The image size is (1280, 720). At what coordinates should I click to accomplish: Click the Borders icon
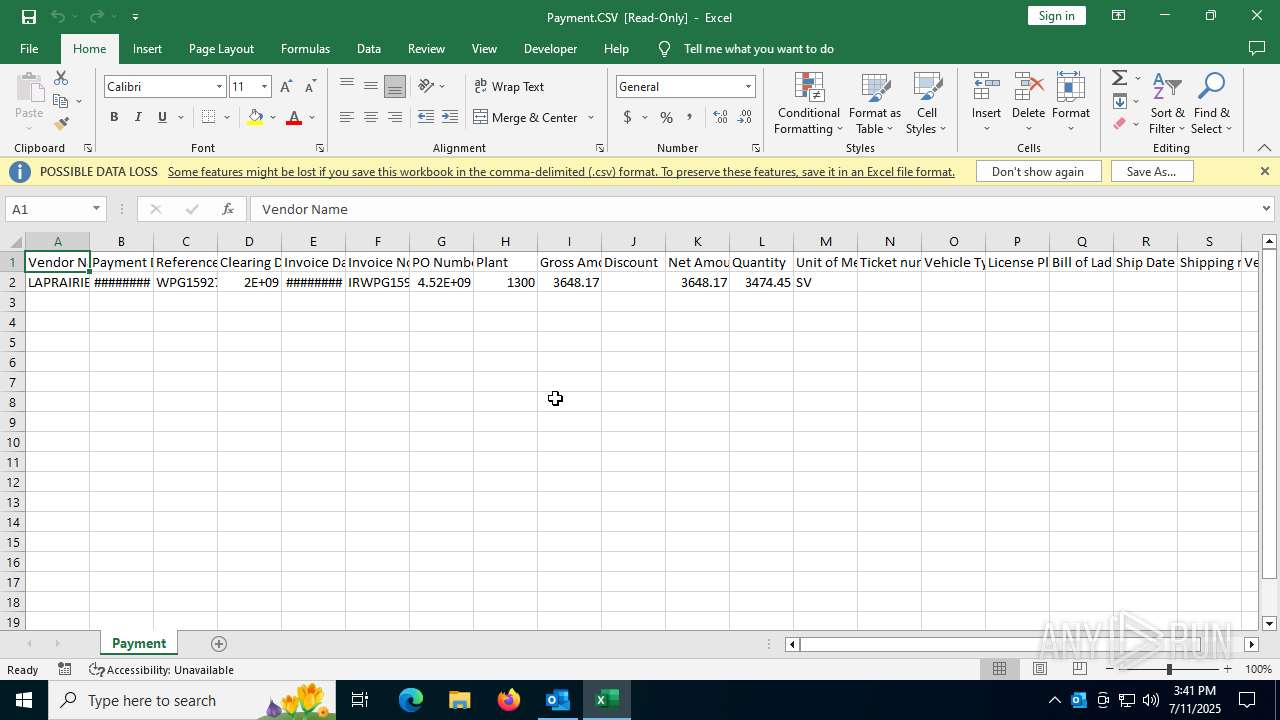coord(208,117)
